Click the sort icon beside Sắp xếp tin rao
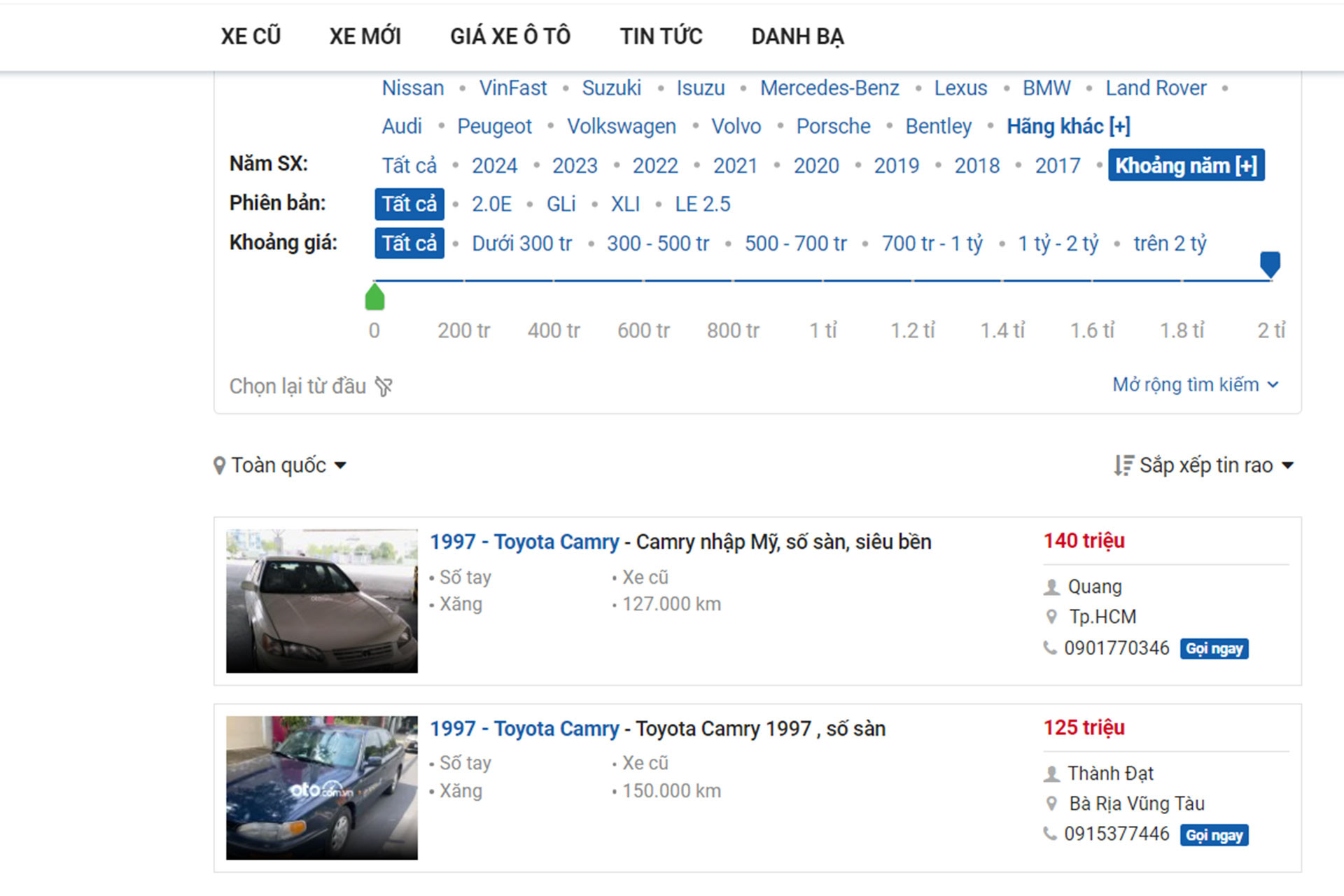This screenshot has height=896, width=1344. pos(1123,465)
